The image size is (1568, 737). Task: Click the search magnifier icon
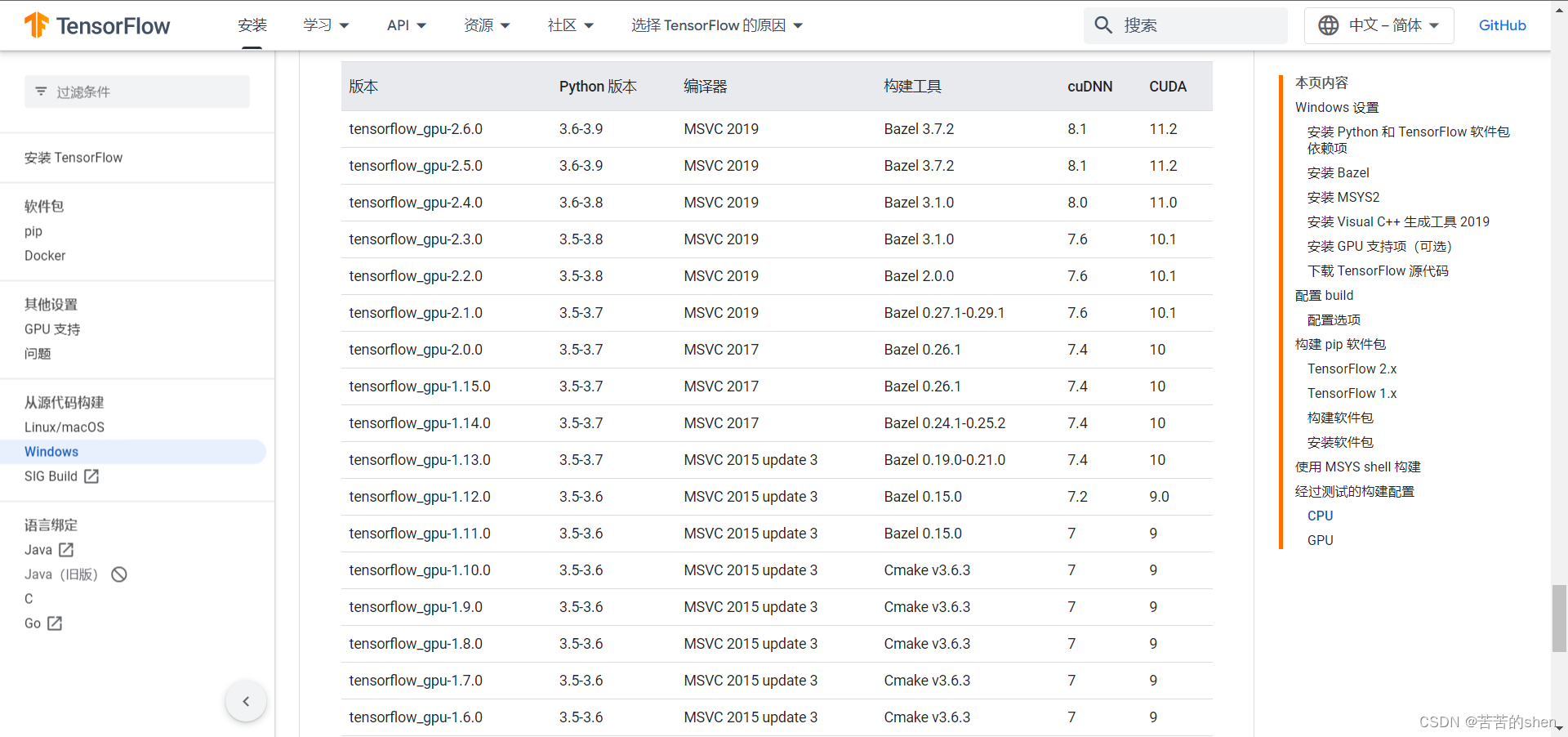coord(1103,25)
